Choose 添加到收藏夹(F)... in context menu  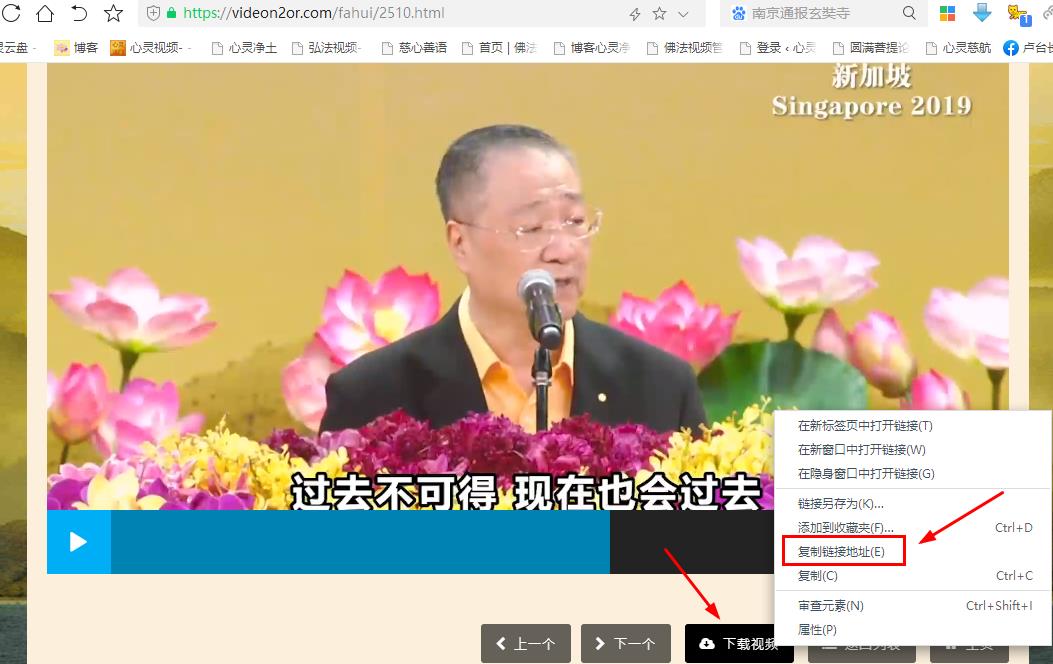(x=913, y=528)
